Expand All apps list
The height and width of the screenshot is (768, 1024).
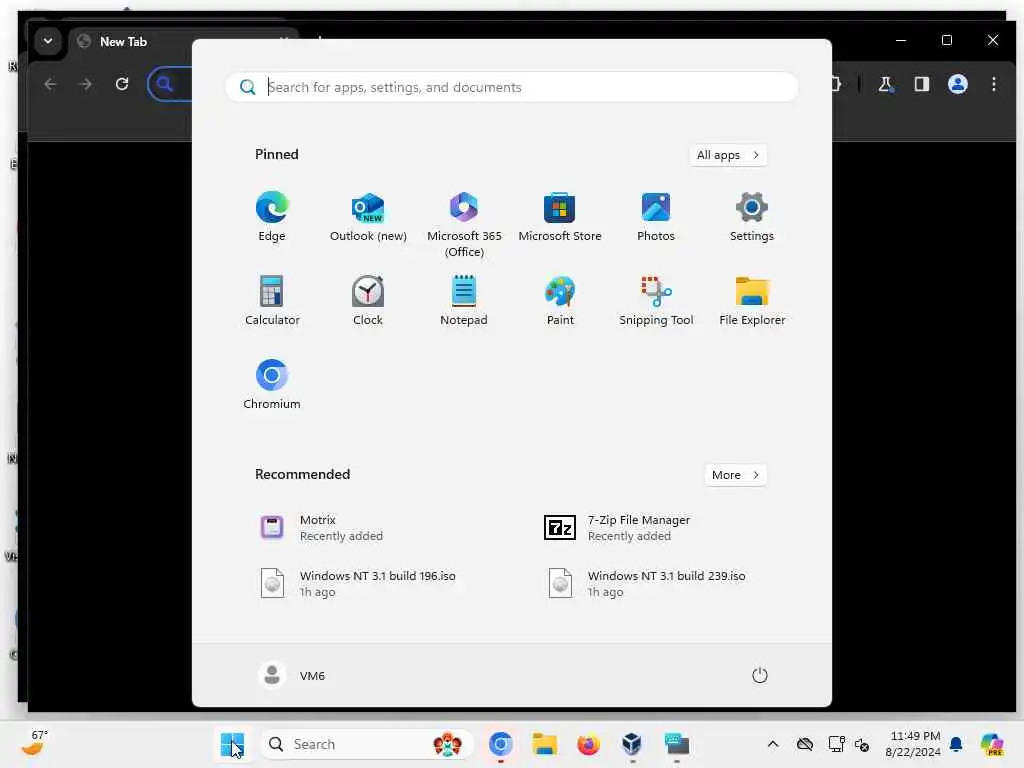728,155
